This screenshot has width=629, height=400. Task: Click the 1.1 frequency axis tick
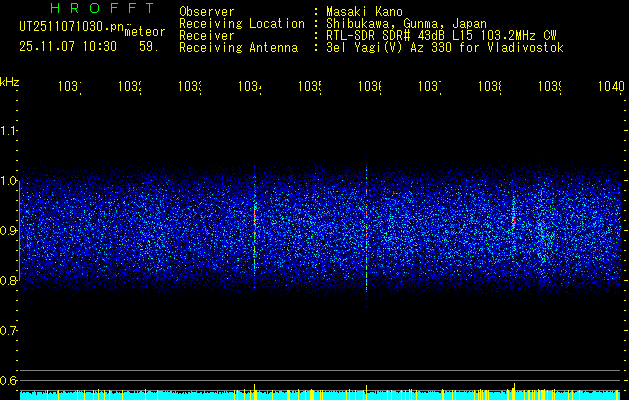click(x=9, y=131)
